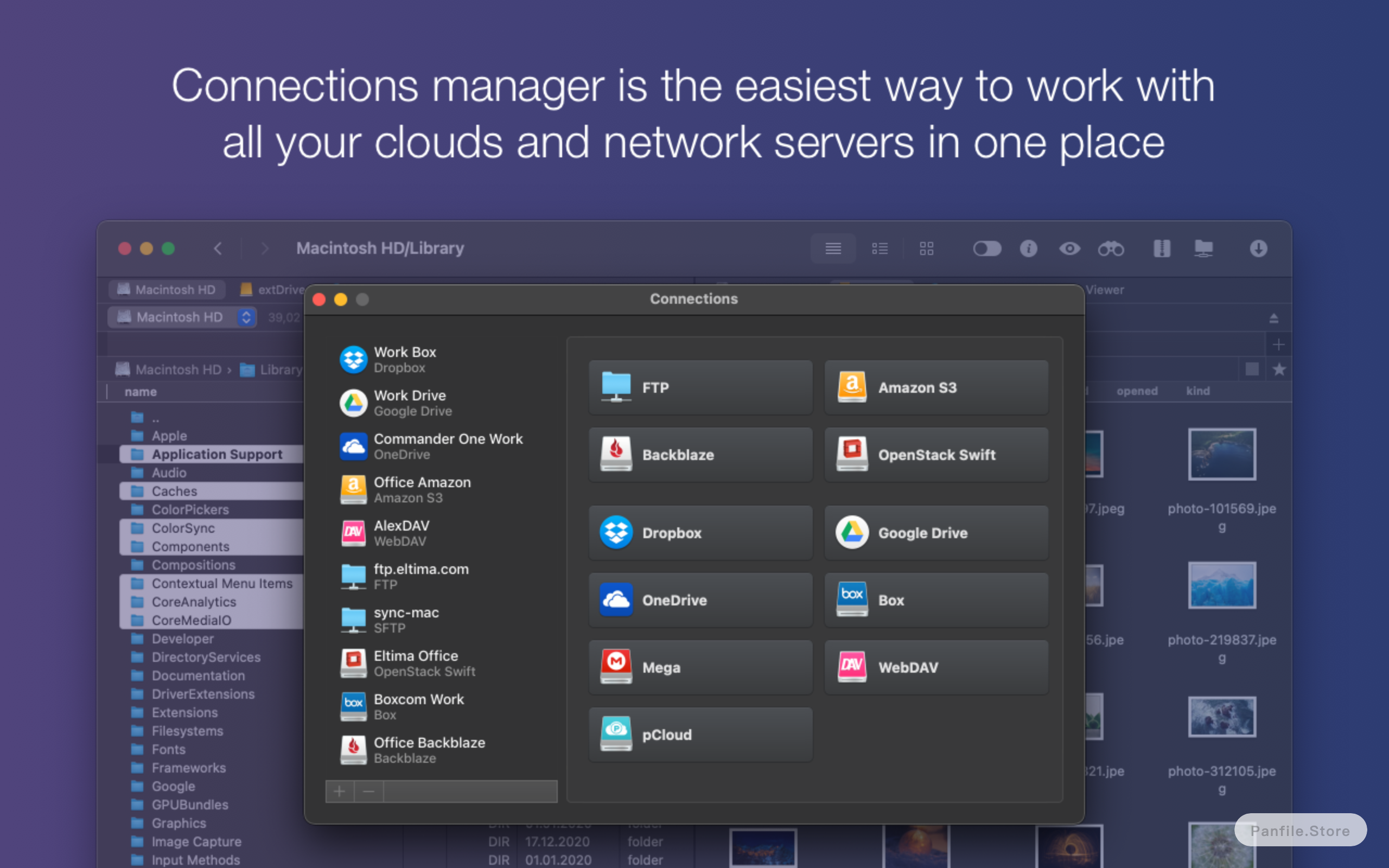Viewport: 1389px width, 868px height.
Task: Select Eltima Office OpenStack Swift connection
Action: pos(441,663)
